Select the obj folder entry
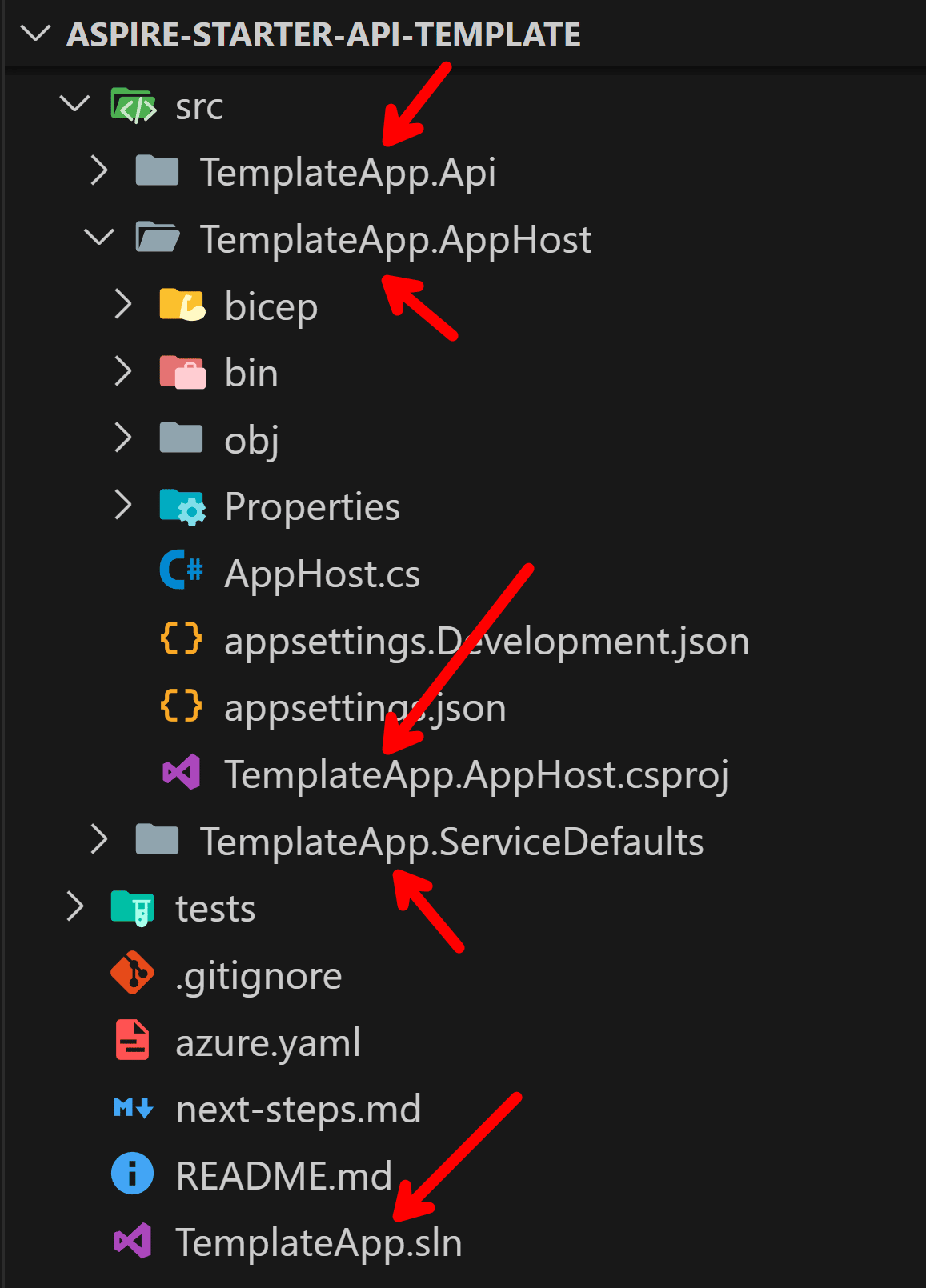This screenshot has height=1288, width=926. point(463,439)
